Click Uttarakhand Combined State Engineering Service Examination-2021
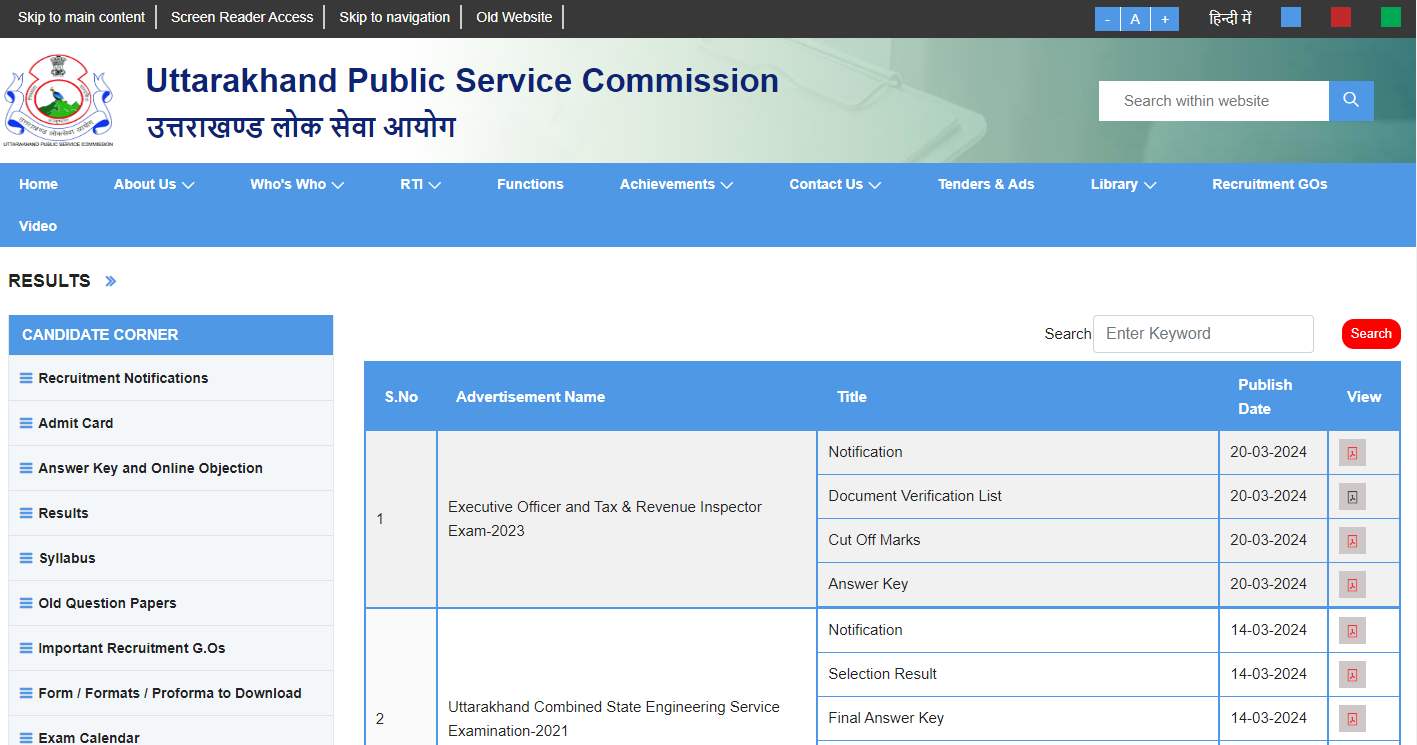 [x=614, y=719]
